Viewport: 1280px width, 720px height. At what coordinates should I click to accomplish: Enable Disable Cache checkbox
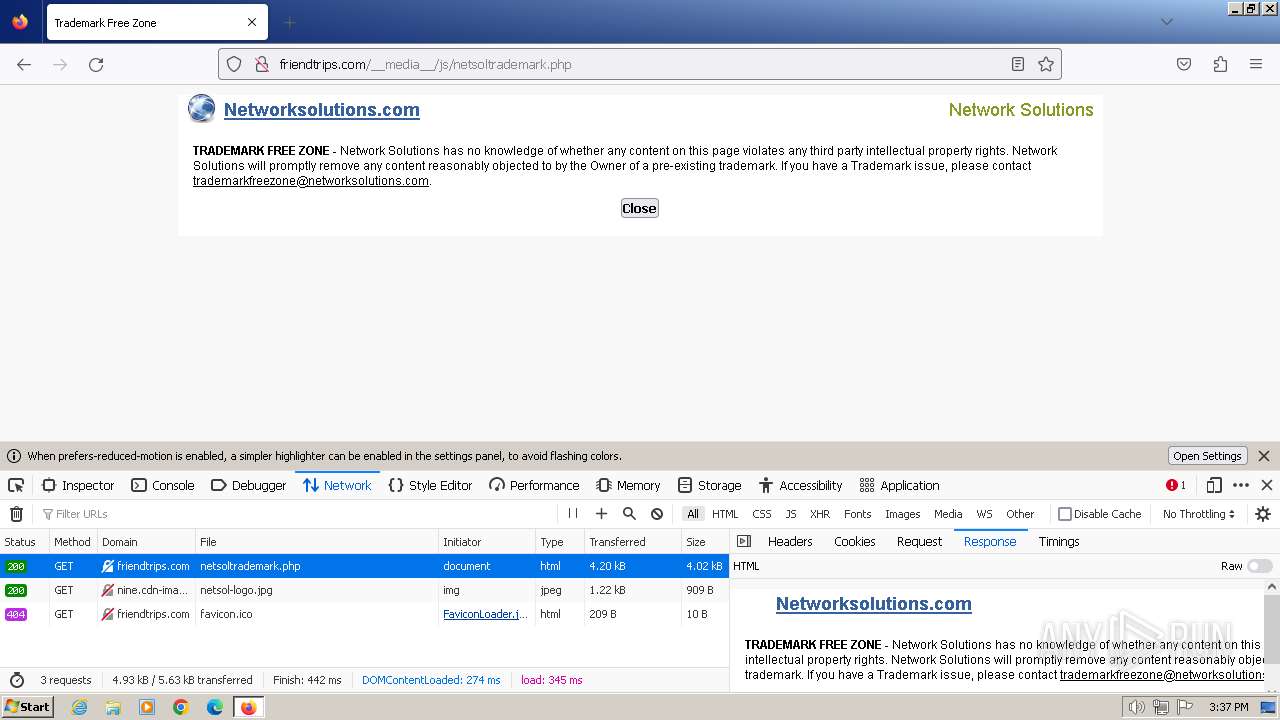click(1065, 514)
